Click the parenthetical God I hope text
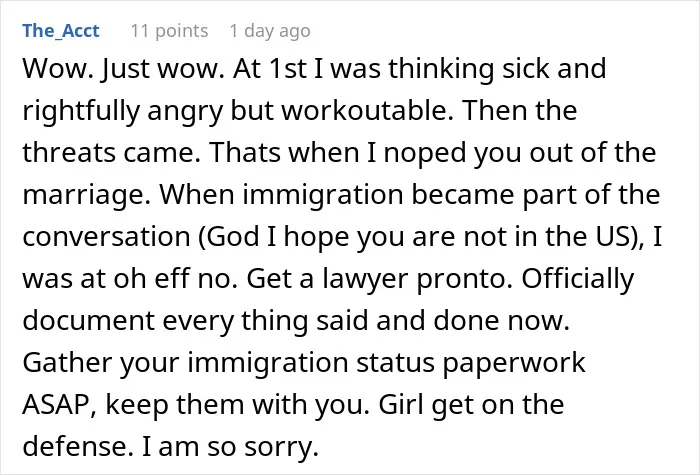This screenshot has height=475, width=700. (421, 237)
